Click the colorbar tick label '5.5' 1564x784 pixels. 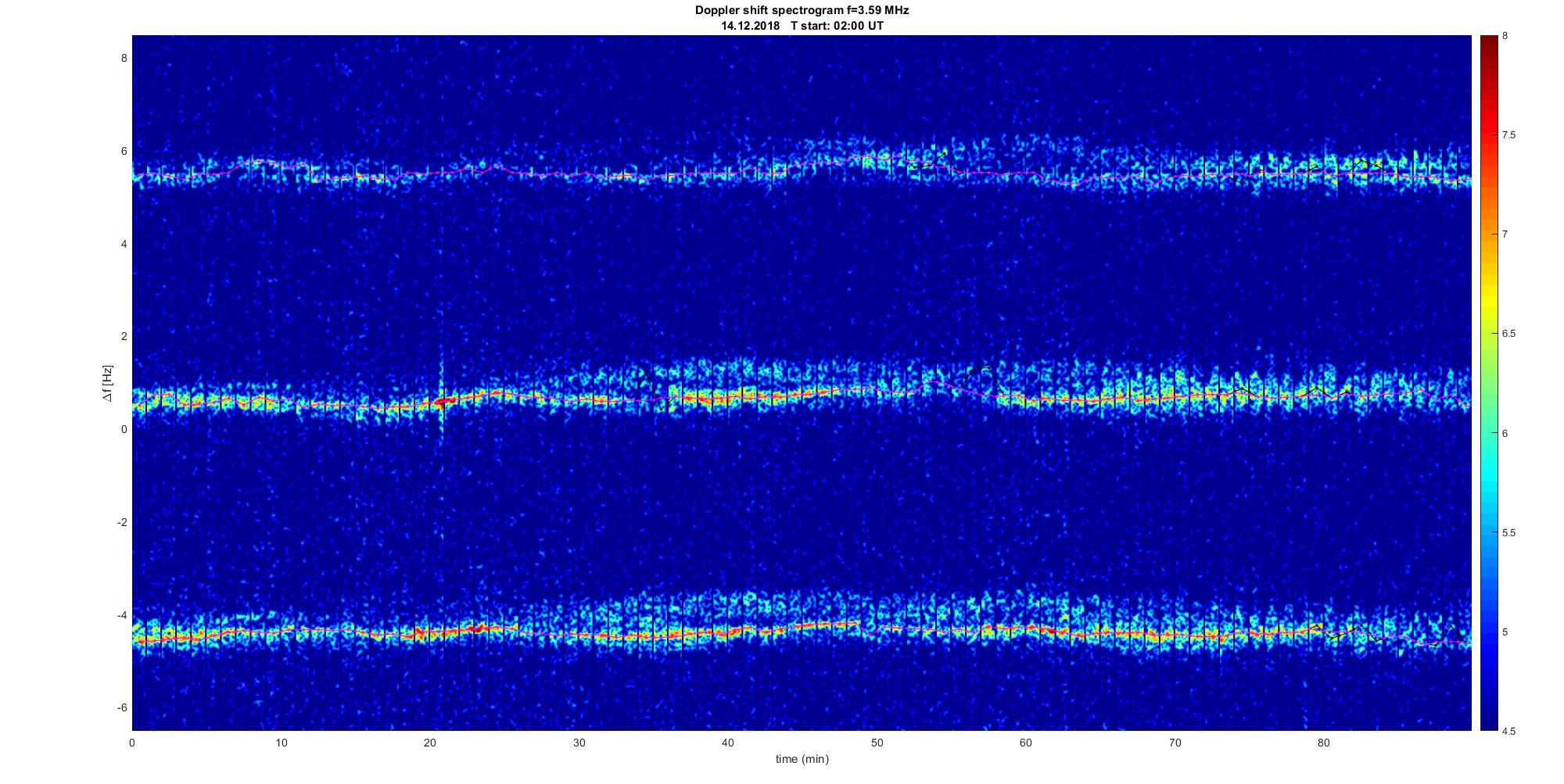coord(1509,533)
